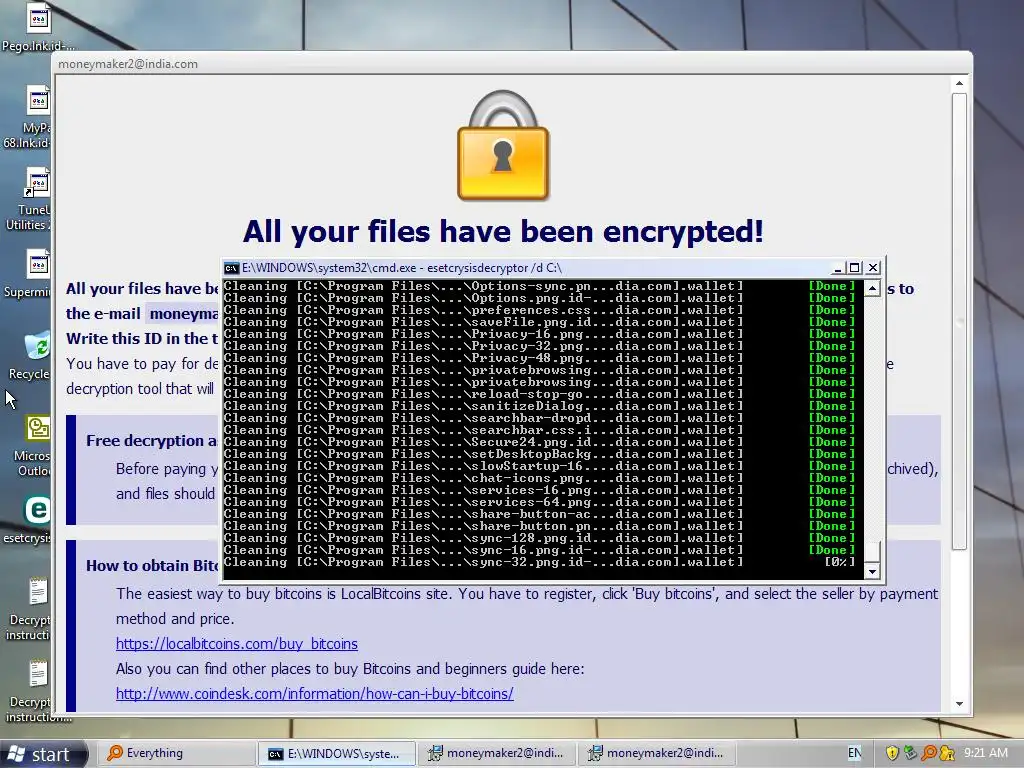
Task: Open the coindesk how-can-i-buy-bitcoins link
Action: coord(315,694)
